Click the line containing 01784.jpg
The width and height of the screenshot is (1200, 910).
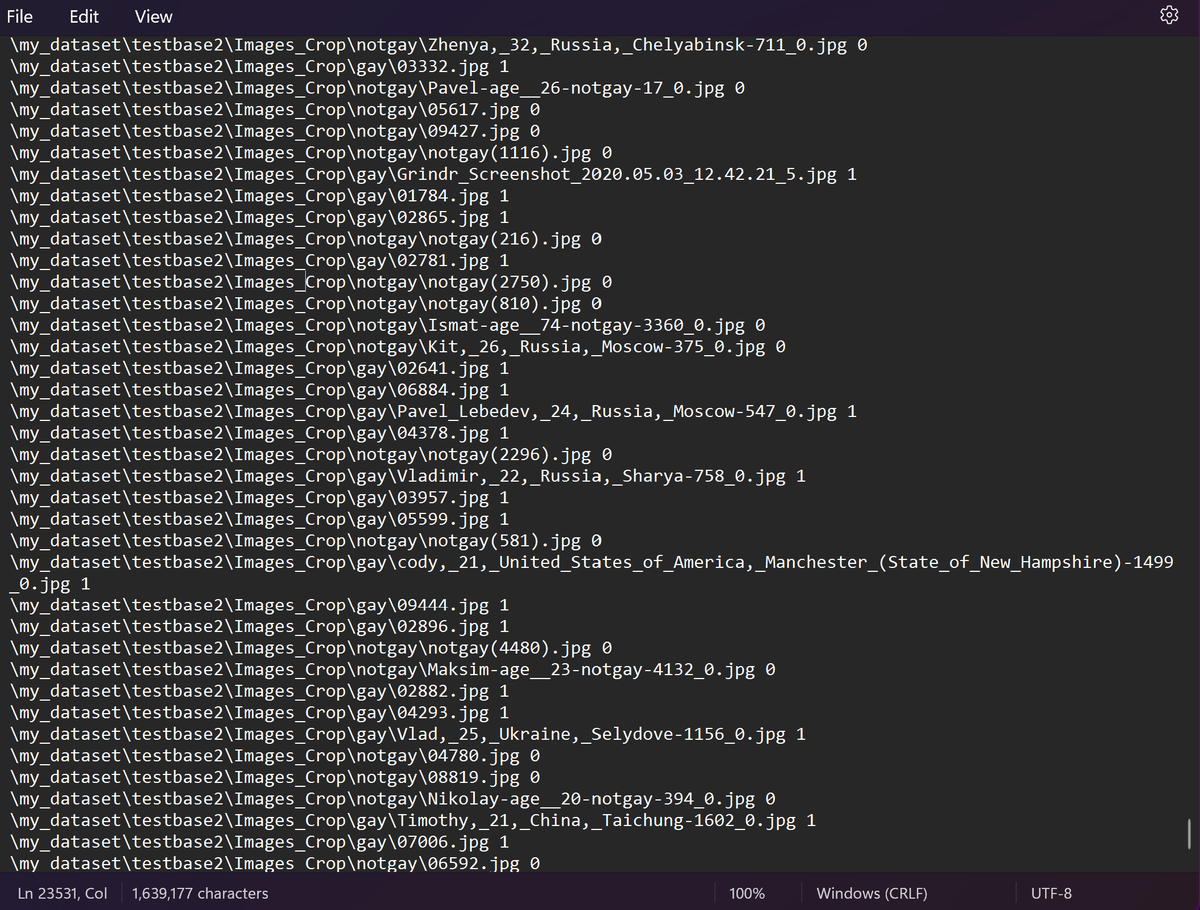(x=259, y=196)
